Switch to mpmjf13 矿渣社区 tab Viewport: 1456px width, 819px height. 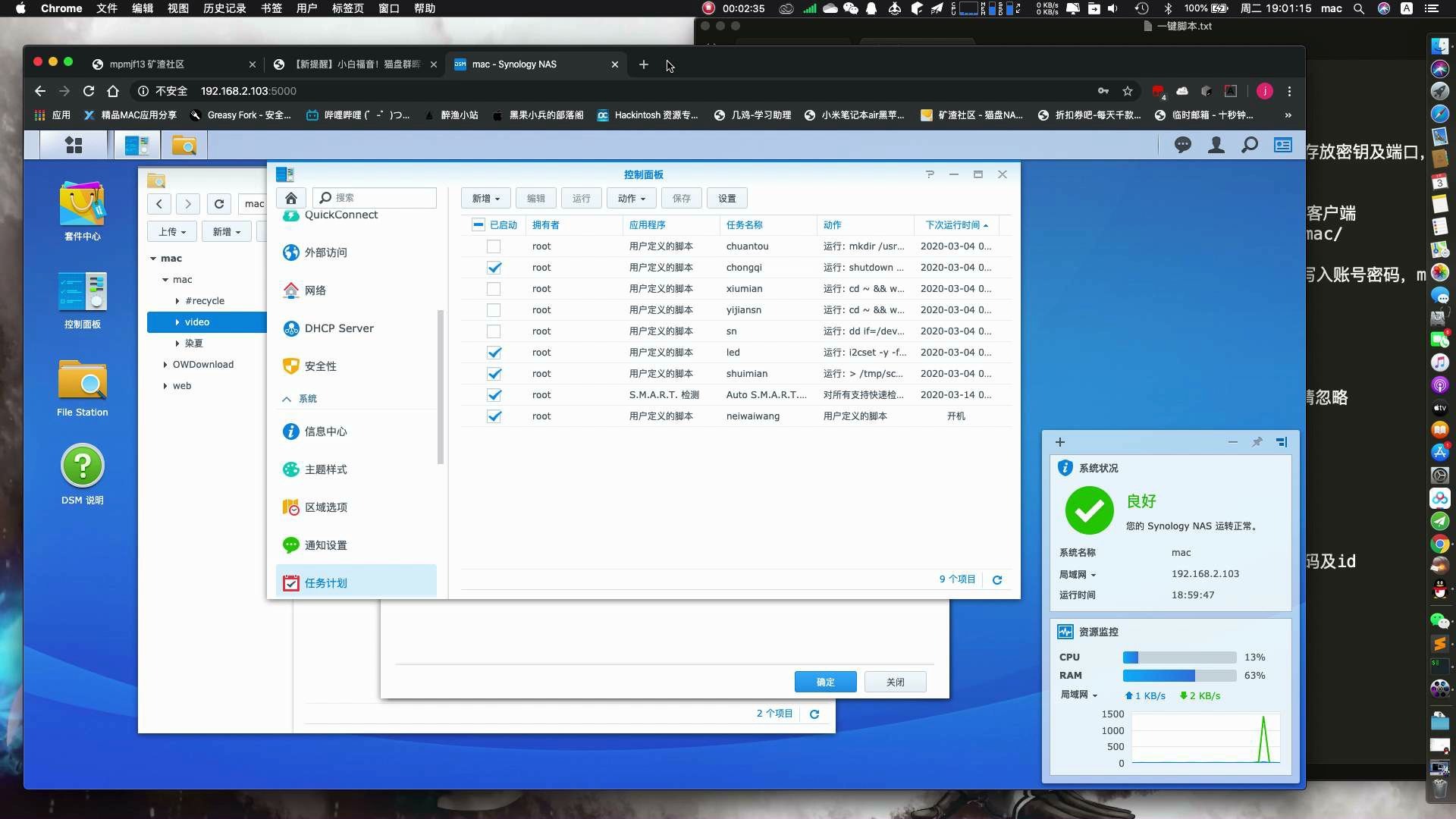click(173, 64)
